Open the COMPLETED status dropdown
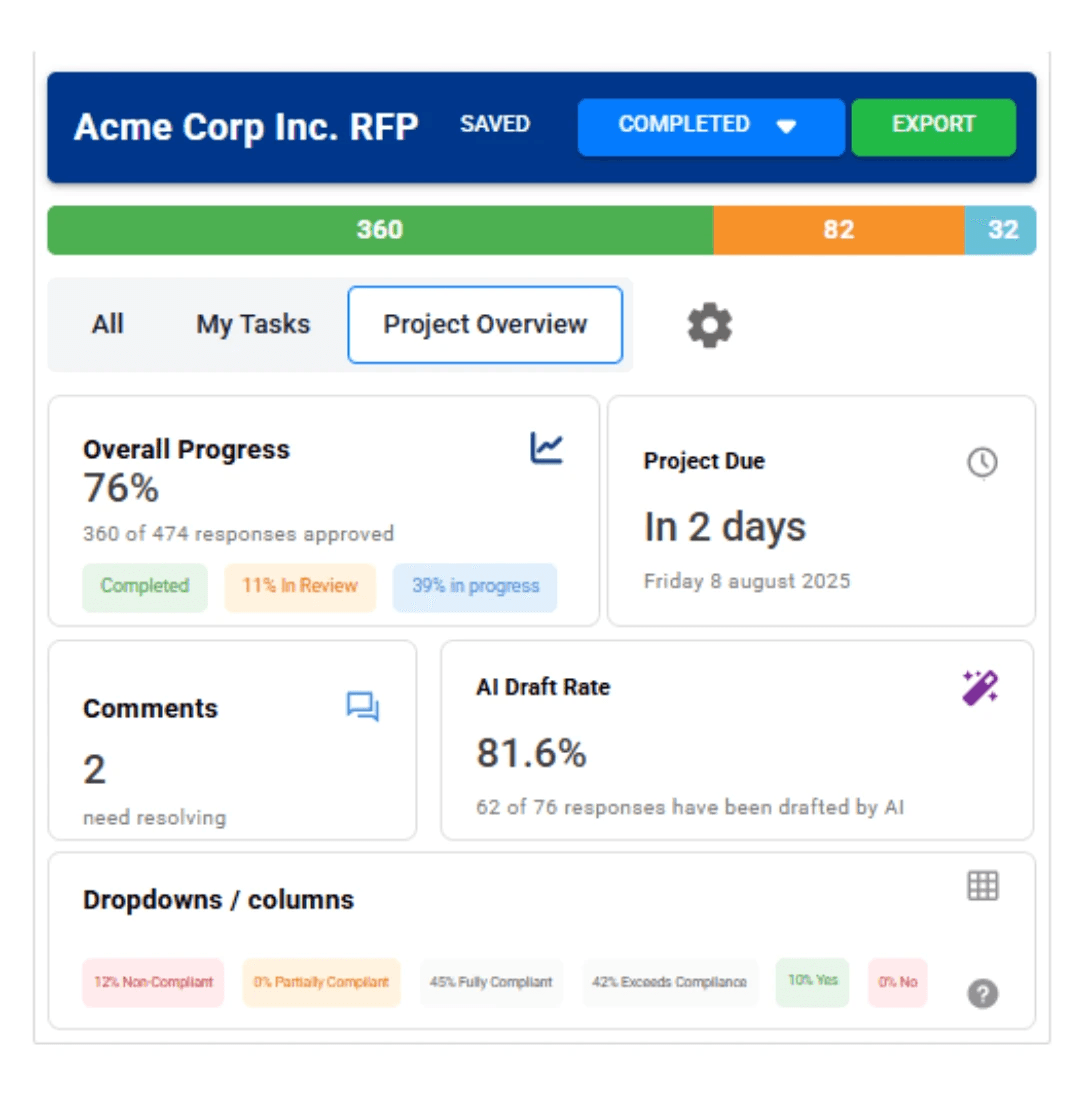The width and height of the screenshot is (1087, 1100). [x=710, y=126]
